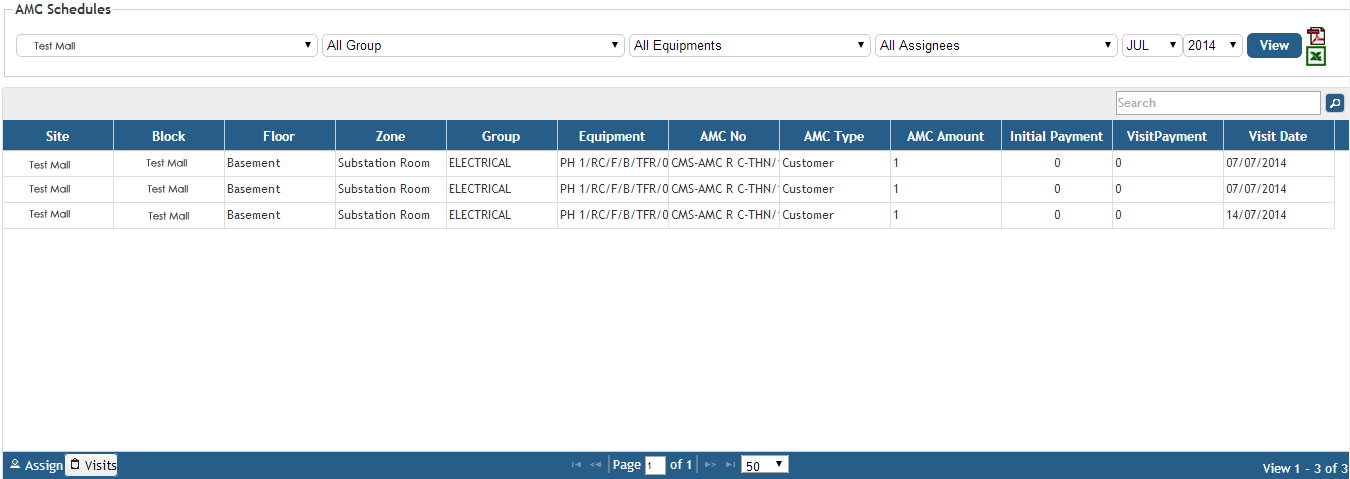Sort table by Visit Date column
The image size is (1350, 479).
(1277, 136)
